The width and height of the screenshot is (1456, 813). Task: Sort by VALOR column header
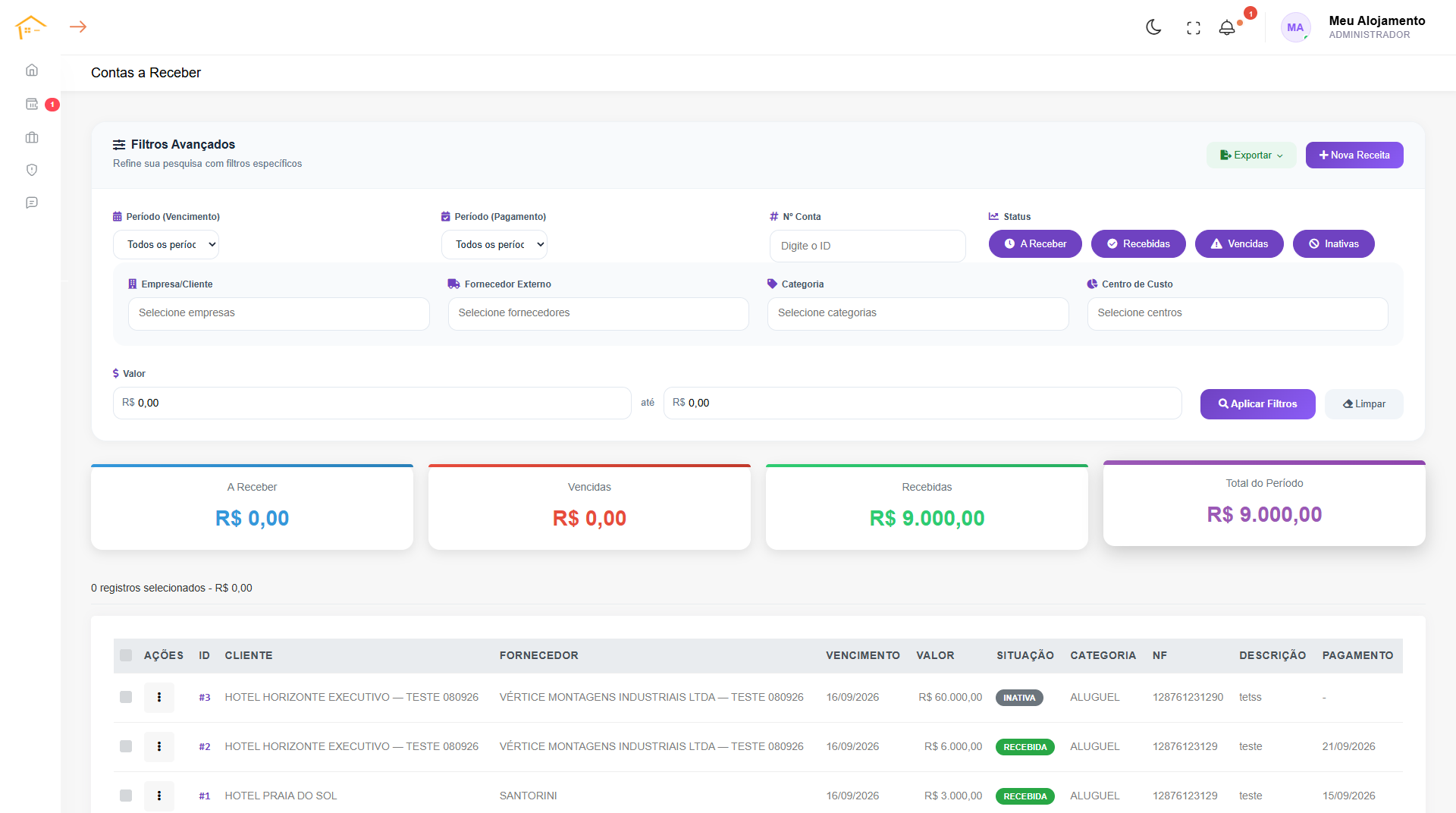(935, 655)
